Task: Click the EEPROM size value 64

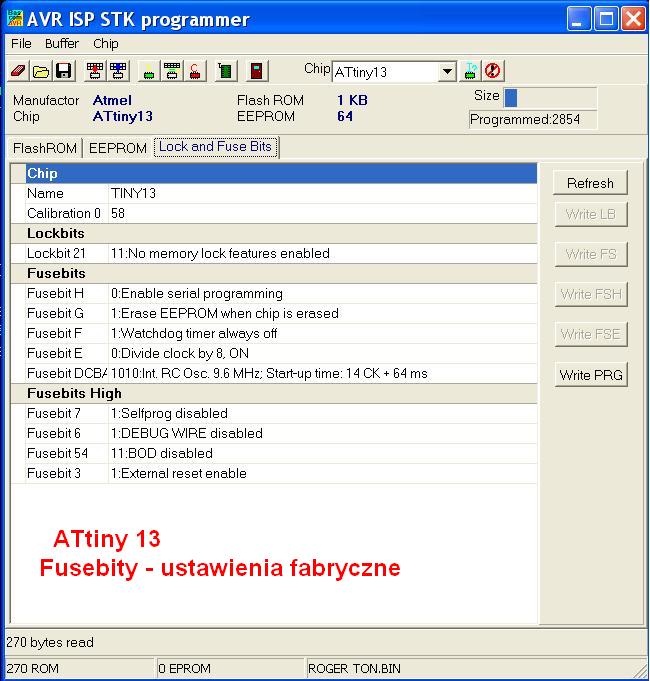Action: pyautogui.click(x=345, y=116)
